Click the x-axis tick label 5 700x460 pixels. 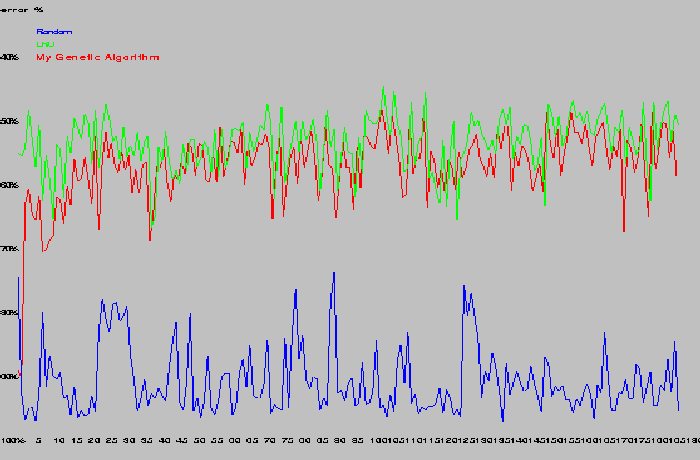[x=39, y=440]
